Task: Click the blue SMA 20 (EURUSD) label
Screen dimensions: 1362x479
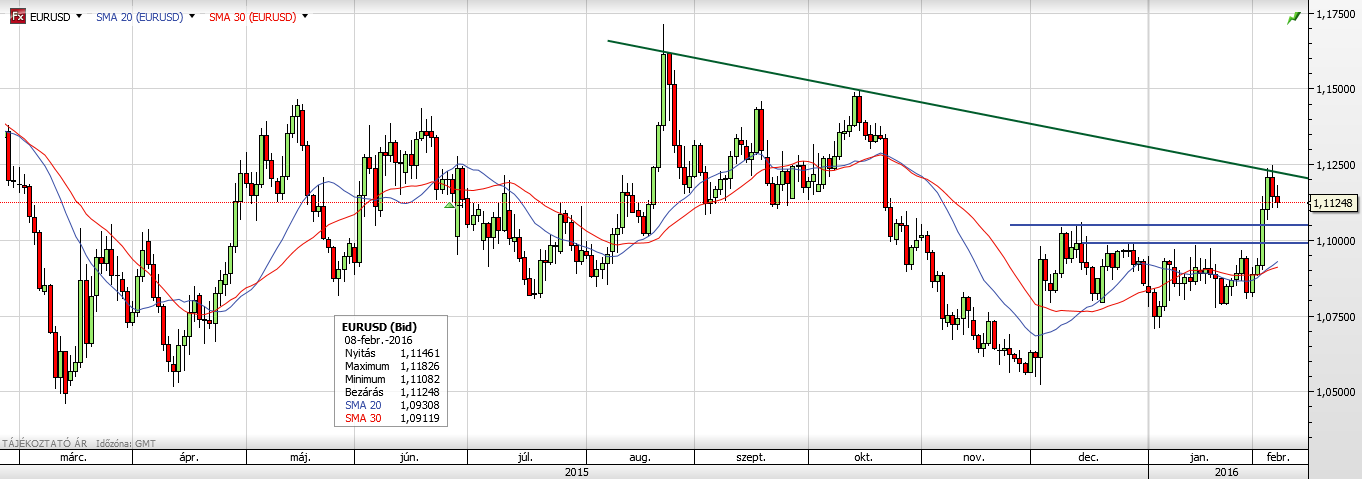Action: pyautogui.click(x=139, y=17)
